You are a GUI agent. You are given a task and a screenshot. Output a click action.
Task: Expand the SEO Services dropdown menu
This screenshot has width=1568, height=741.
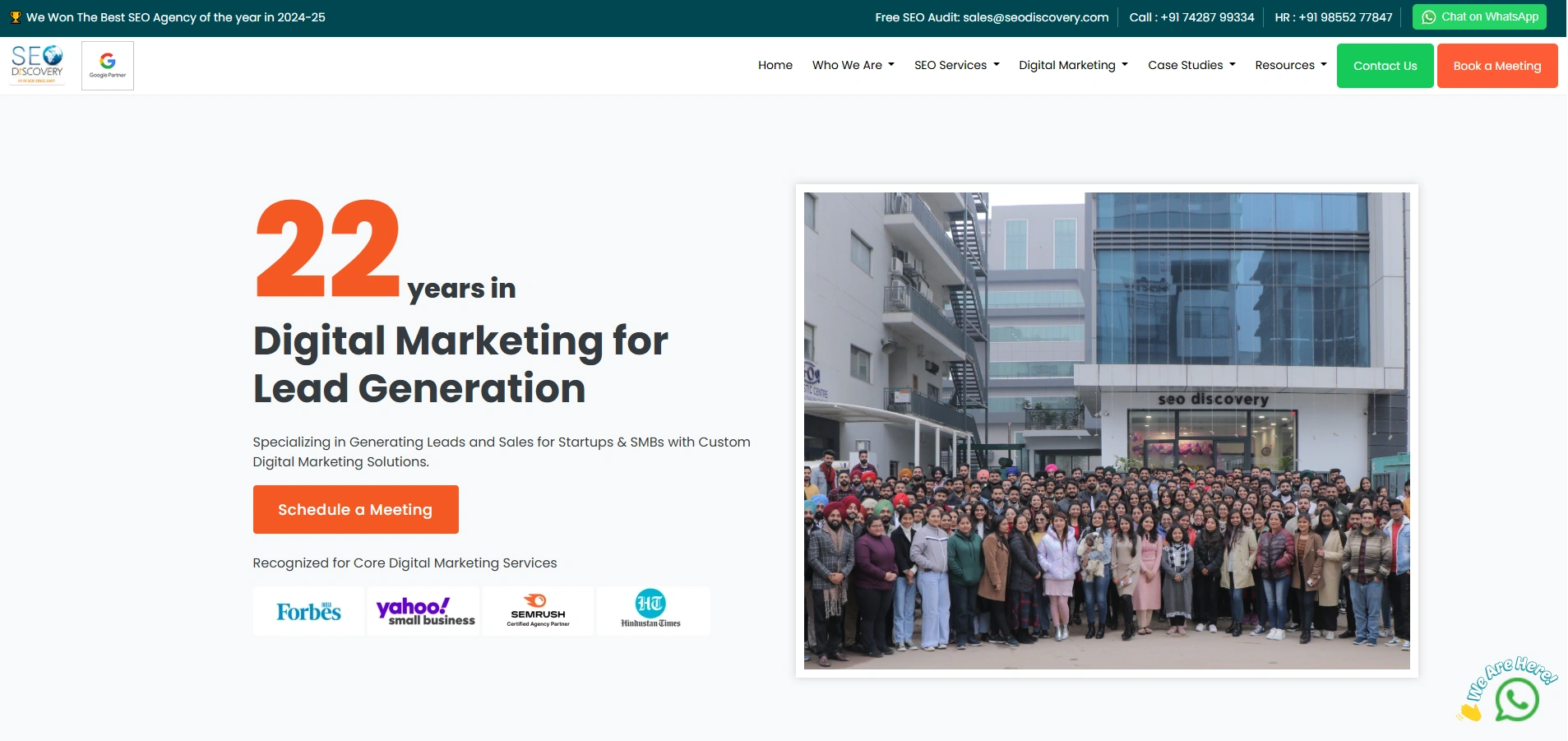coord(956,65)
